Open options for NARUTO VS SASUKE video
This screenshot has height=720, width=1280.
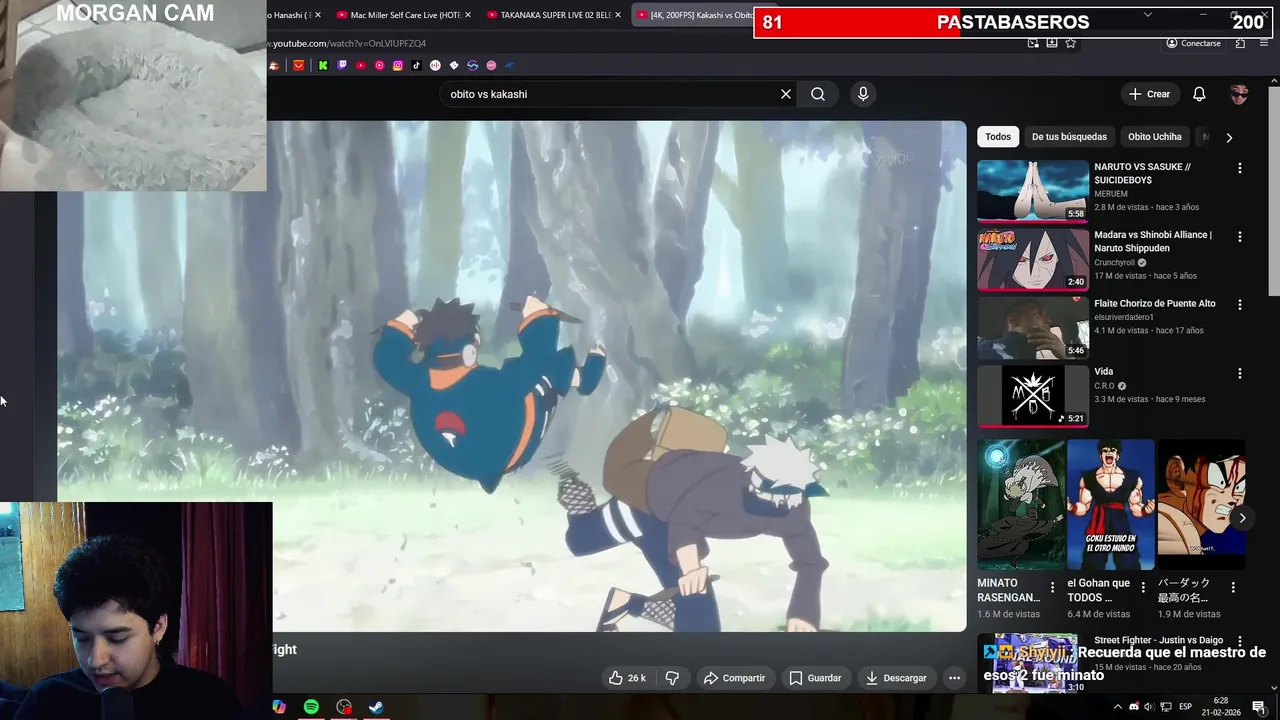point(1240,169)
